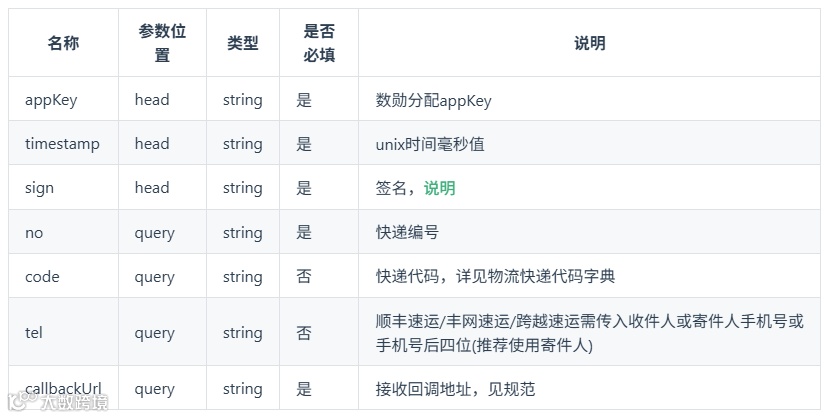
Task: Click the 参数位置 column header
Action: click(162, 43)
